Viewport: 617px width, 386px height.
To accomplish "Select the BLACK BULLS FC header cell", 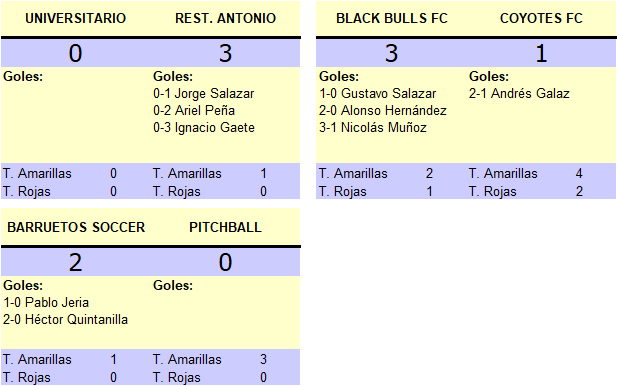I will click(x=392, y=18).
